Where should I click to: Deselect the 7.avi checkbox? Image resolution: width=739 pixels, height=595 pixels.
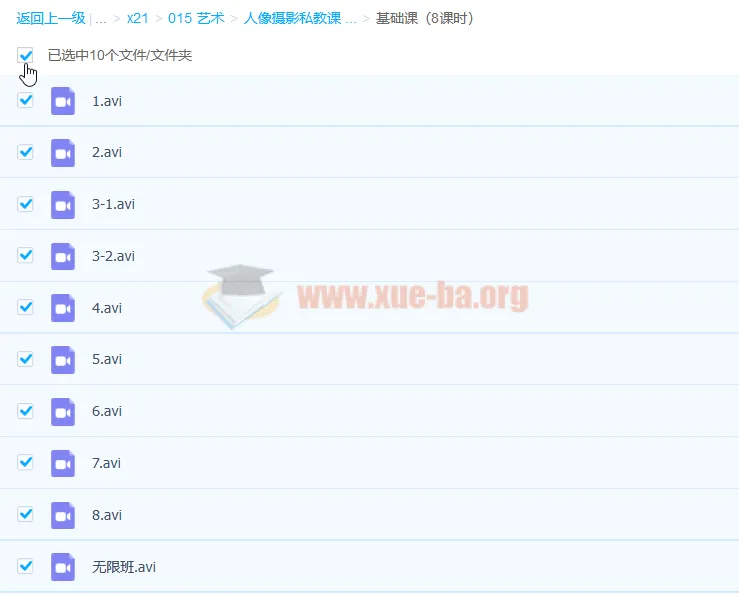click(26, 463)
